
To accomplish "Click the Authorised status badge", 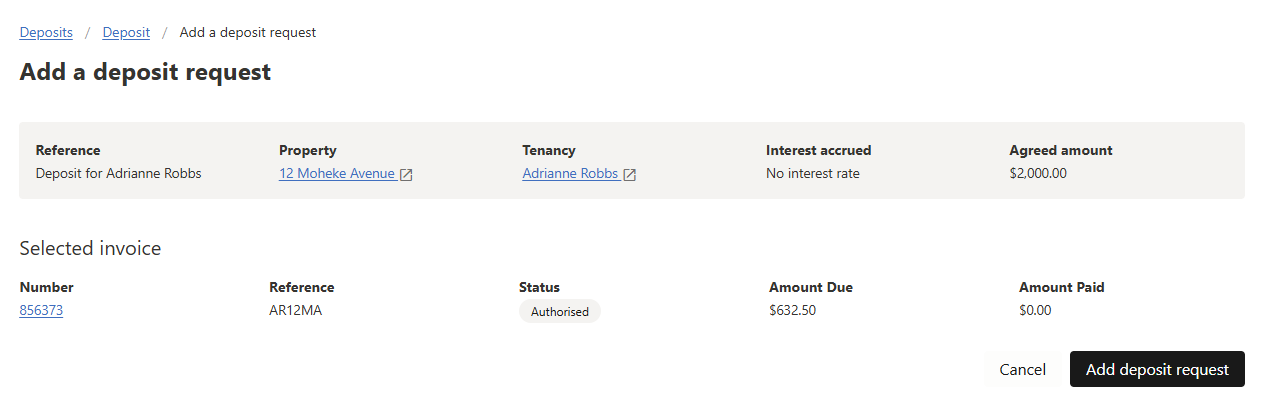I will [x=560, y=312].
